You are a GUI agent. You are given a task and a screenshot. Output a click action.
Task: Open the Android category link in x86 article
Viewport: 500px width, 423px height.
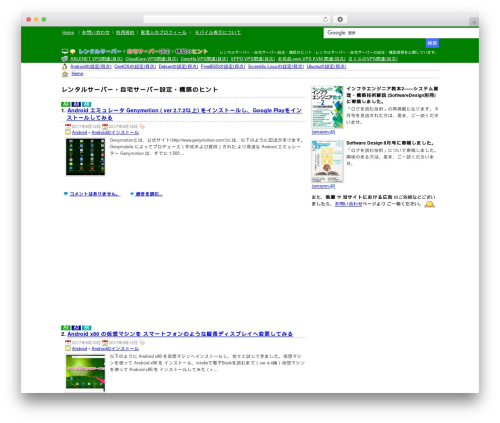(x=79, y=348)
